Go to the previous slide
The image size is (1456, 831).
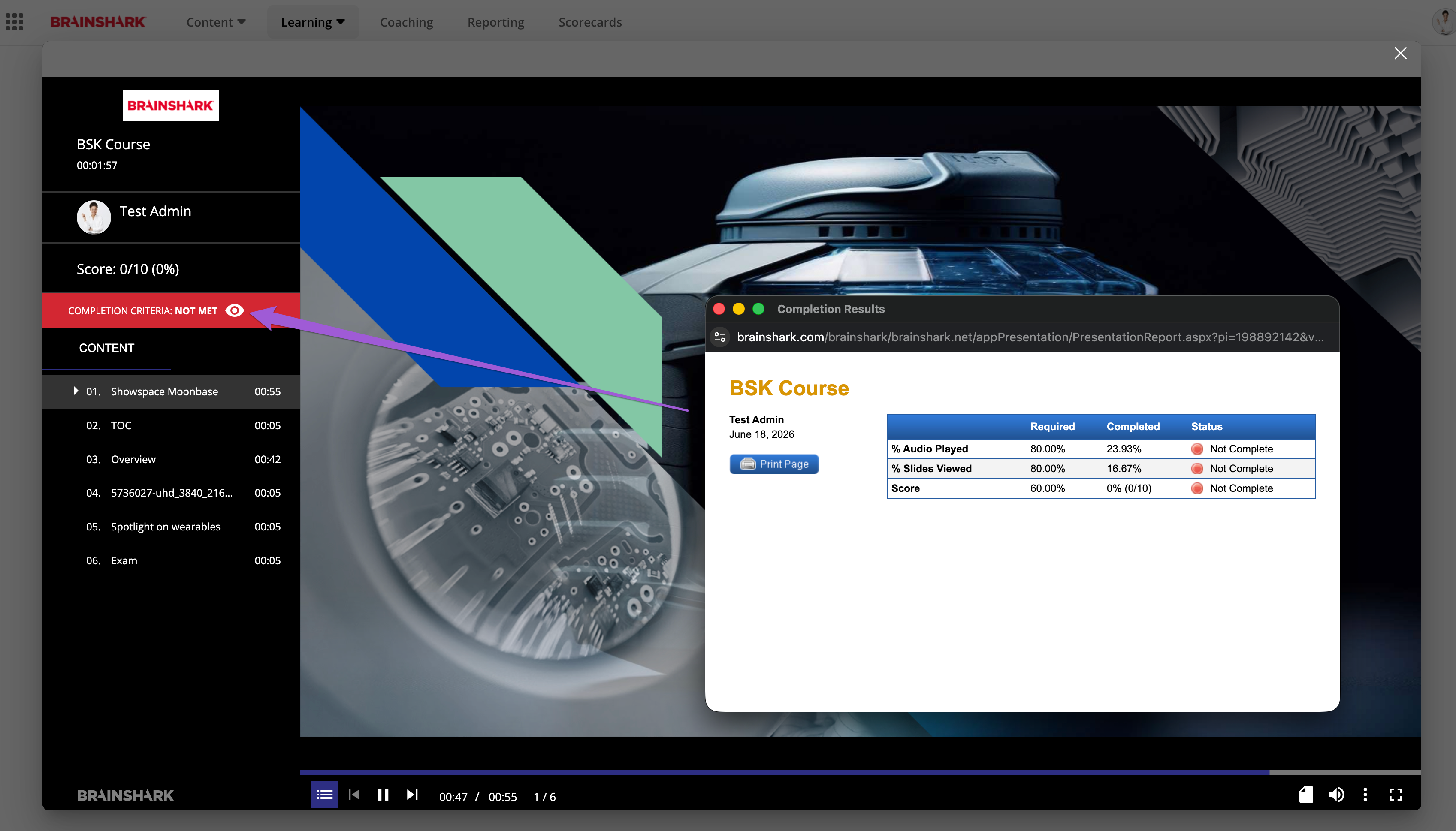354,795
